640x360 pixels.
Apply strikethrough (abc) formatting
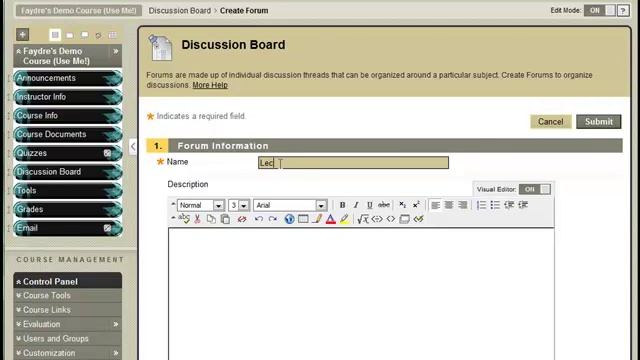pos(384,205)
